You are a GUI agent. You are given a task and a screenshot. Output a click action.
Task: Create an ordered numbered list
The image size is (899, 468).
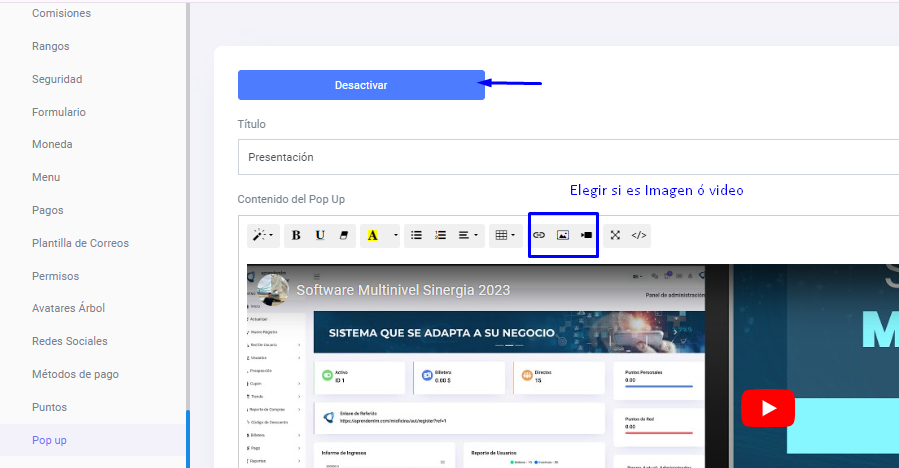[440, 236]
